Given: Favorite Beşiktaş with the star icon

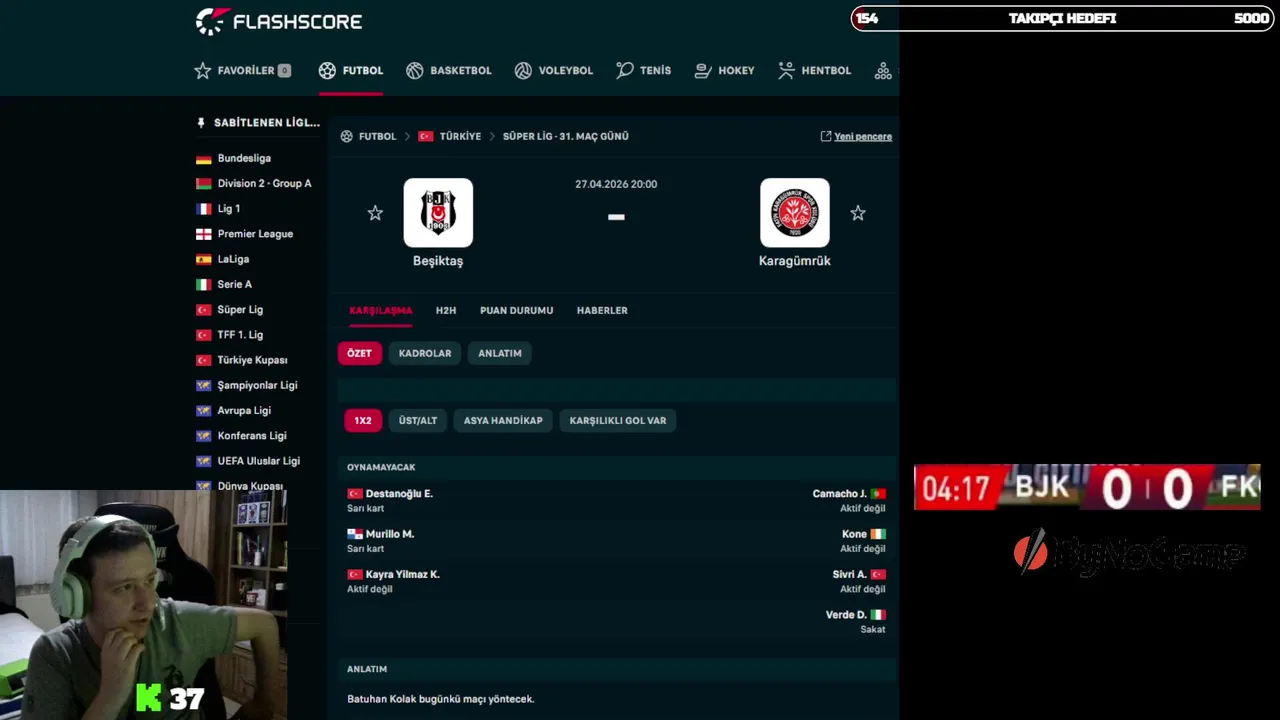Looking at the screenshot, I should (375, 213).
